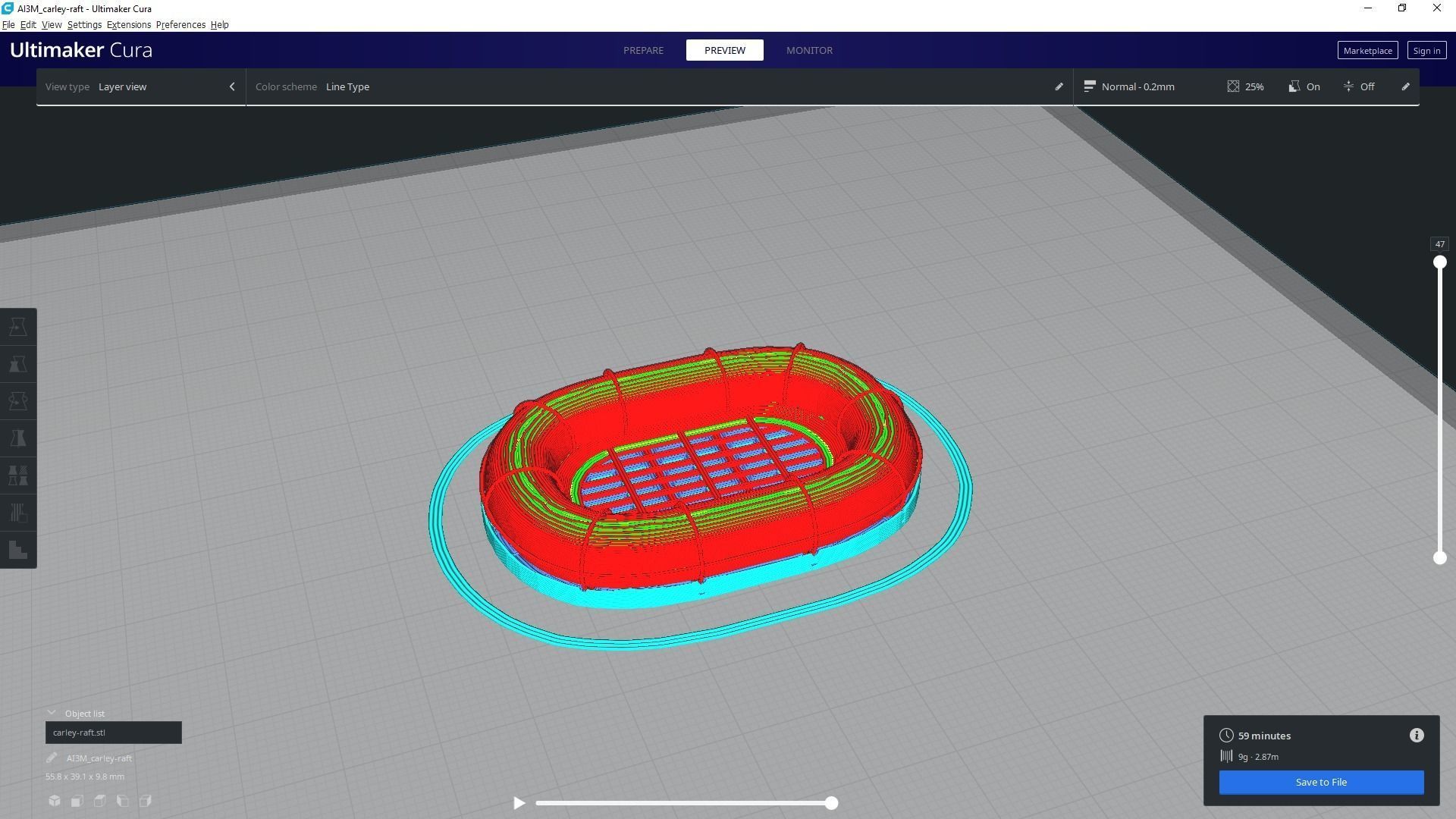Screen dimensions: 1456x819
Task: Open Per Model Settings tool
Action: (x=18, y=475)
